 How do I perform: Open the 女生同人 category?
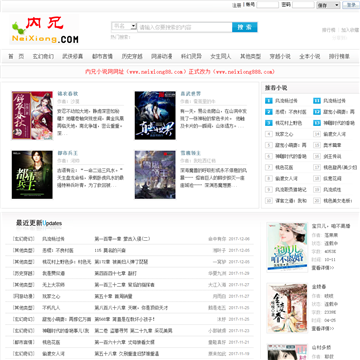point(221,56)
